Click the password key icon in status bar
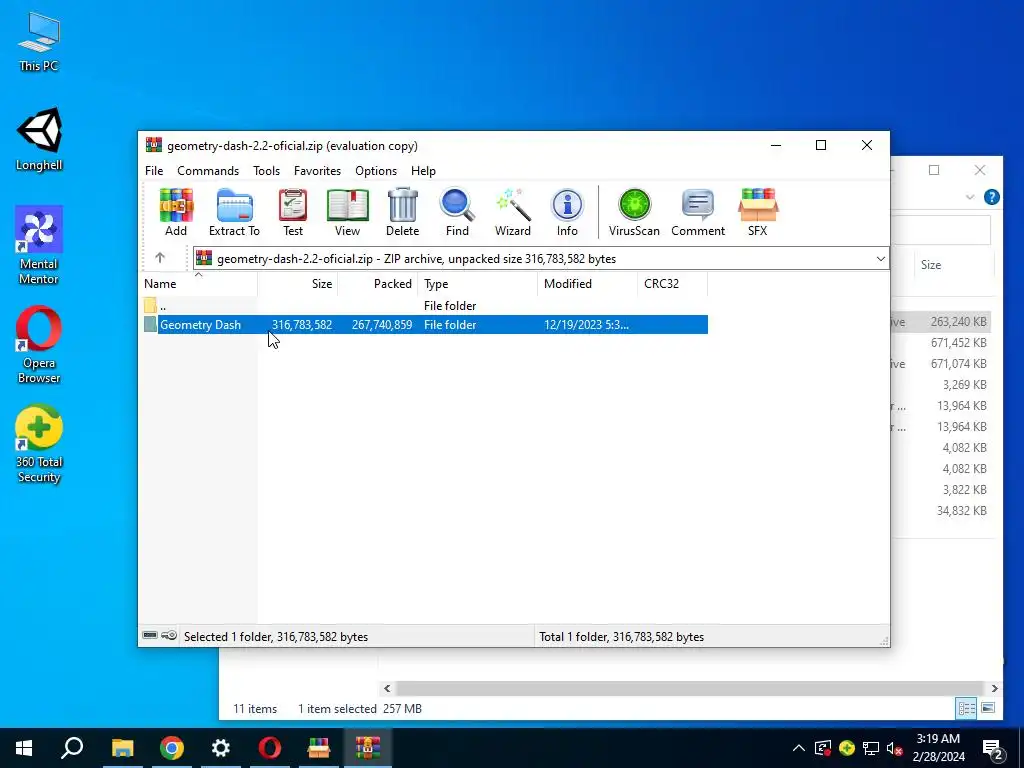 (x=168, y=635)
